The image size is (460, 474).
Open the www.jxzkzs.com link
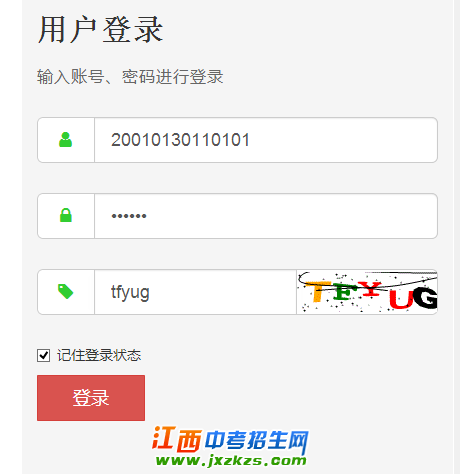pyautogui.click(x=231, y=461)
